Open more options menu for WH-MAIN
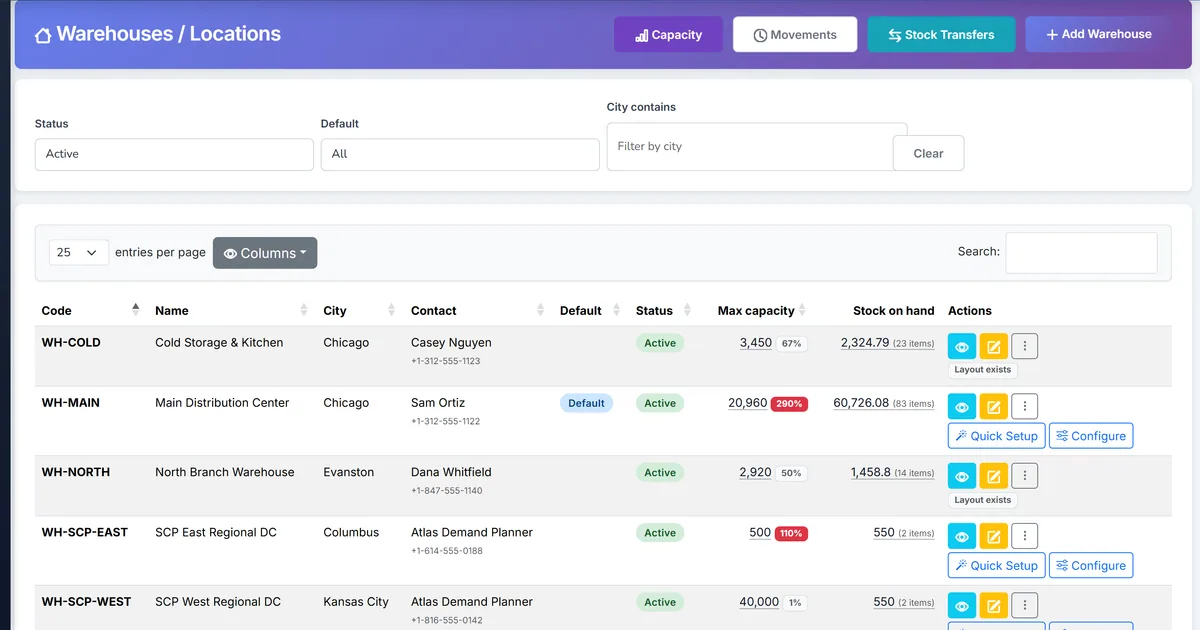Image resolution: width=1200 pixels, height=630 pixels. point(1025,407)
